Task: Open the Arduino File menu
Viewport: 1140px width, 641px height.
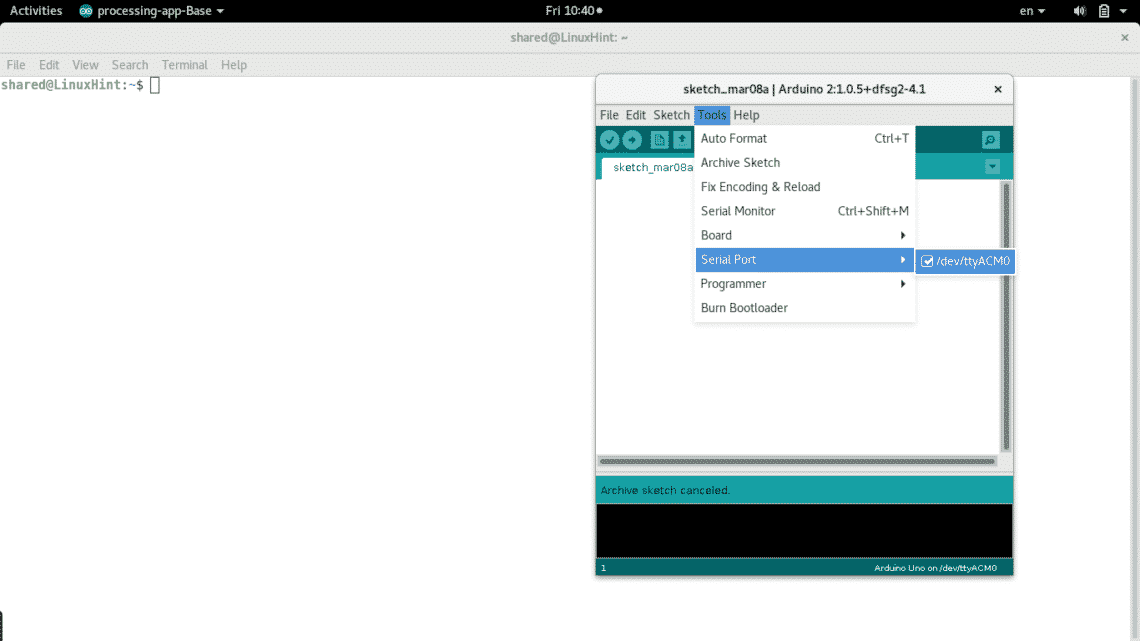Action: tap(609, 115)
